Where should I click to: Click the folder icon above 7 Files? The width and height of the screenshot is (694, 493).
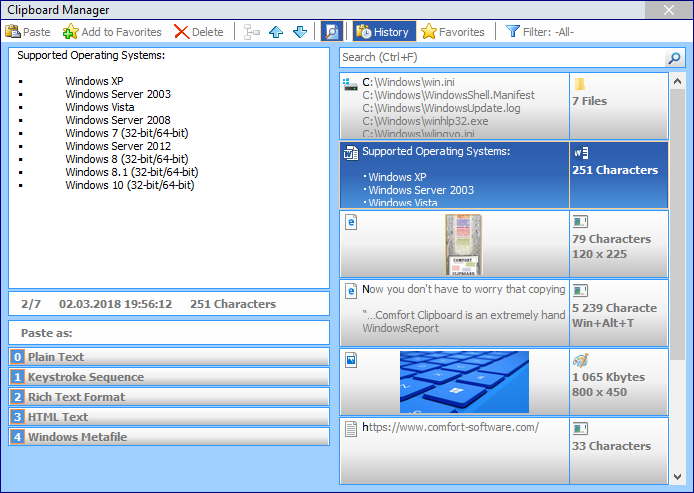coord(580,84)
